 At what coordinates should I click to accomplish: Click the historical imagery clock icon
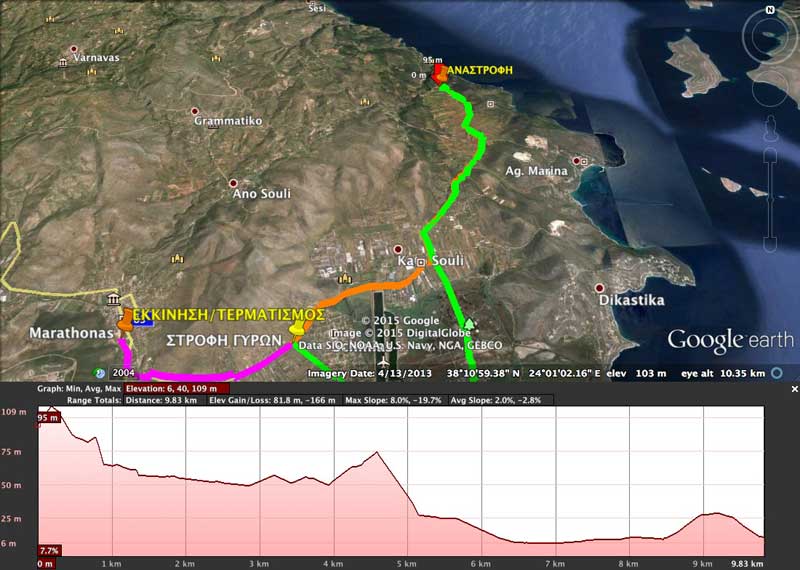(x=100, y=373)
